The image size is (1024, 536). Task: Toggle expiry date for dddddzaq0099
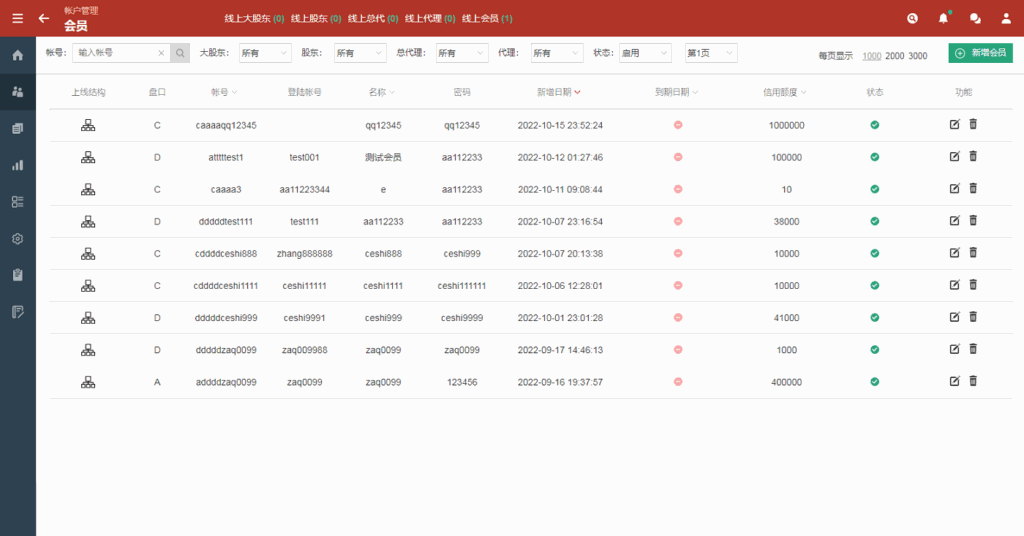678,349
